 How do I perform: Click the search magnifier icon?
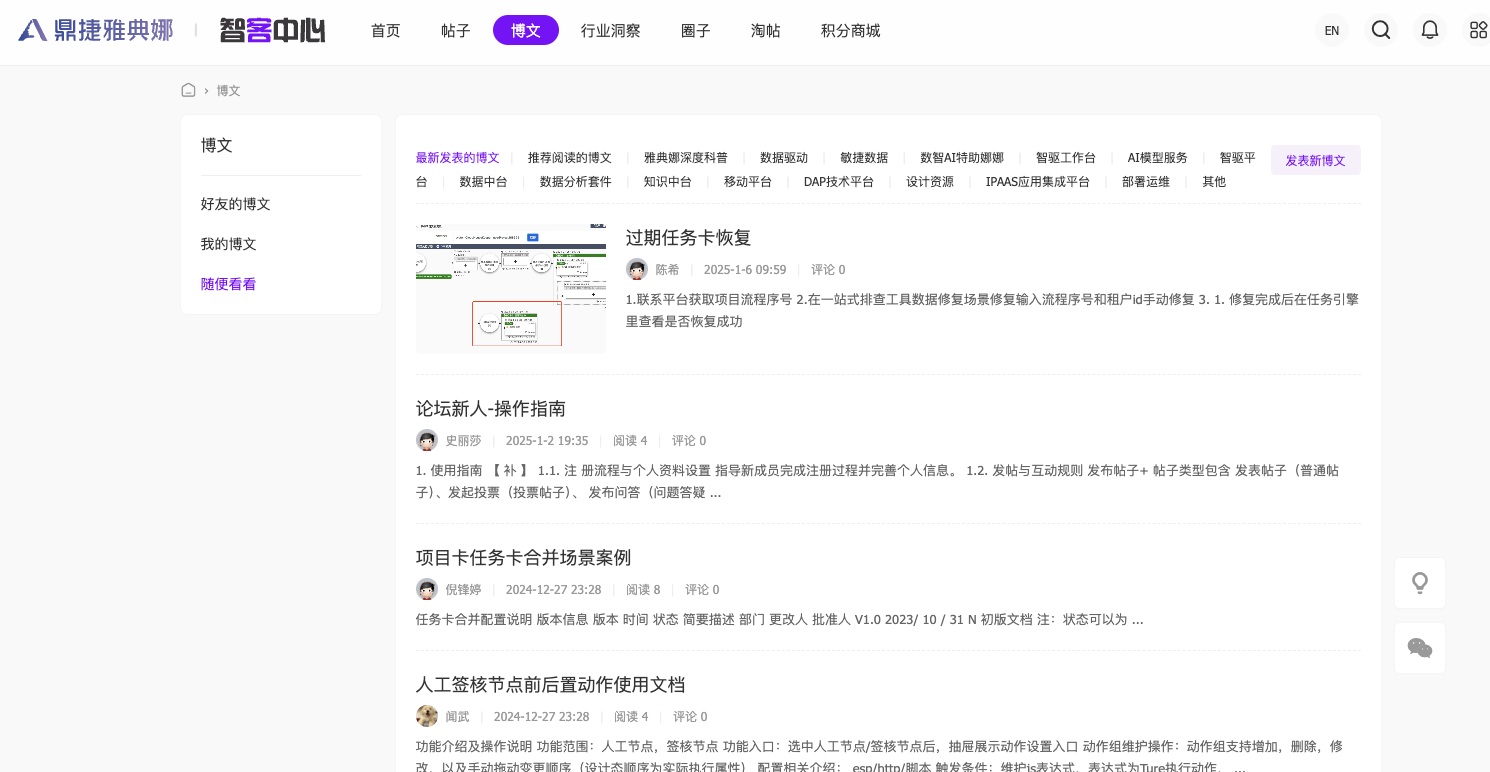tap(1381, 30)
